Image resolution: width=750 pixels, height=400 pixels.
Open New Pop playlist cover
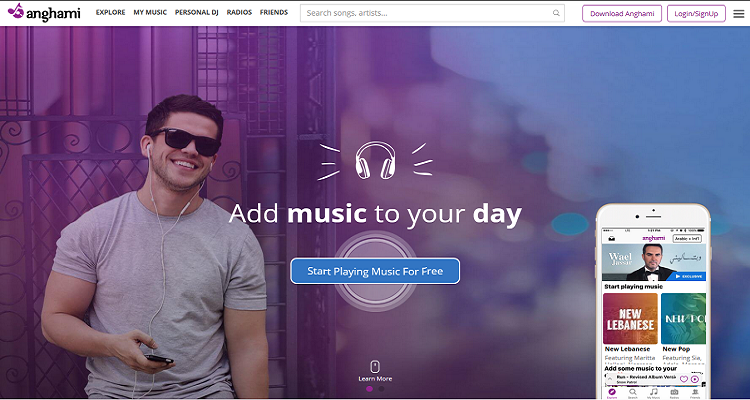(x=684, y=319)
